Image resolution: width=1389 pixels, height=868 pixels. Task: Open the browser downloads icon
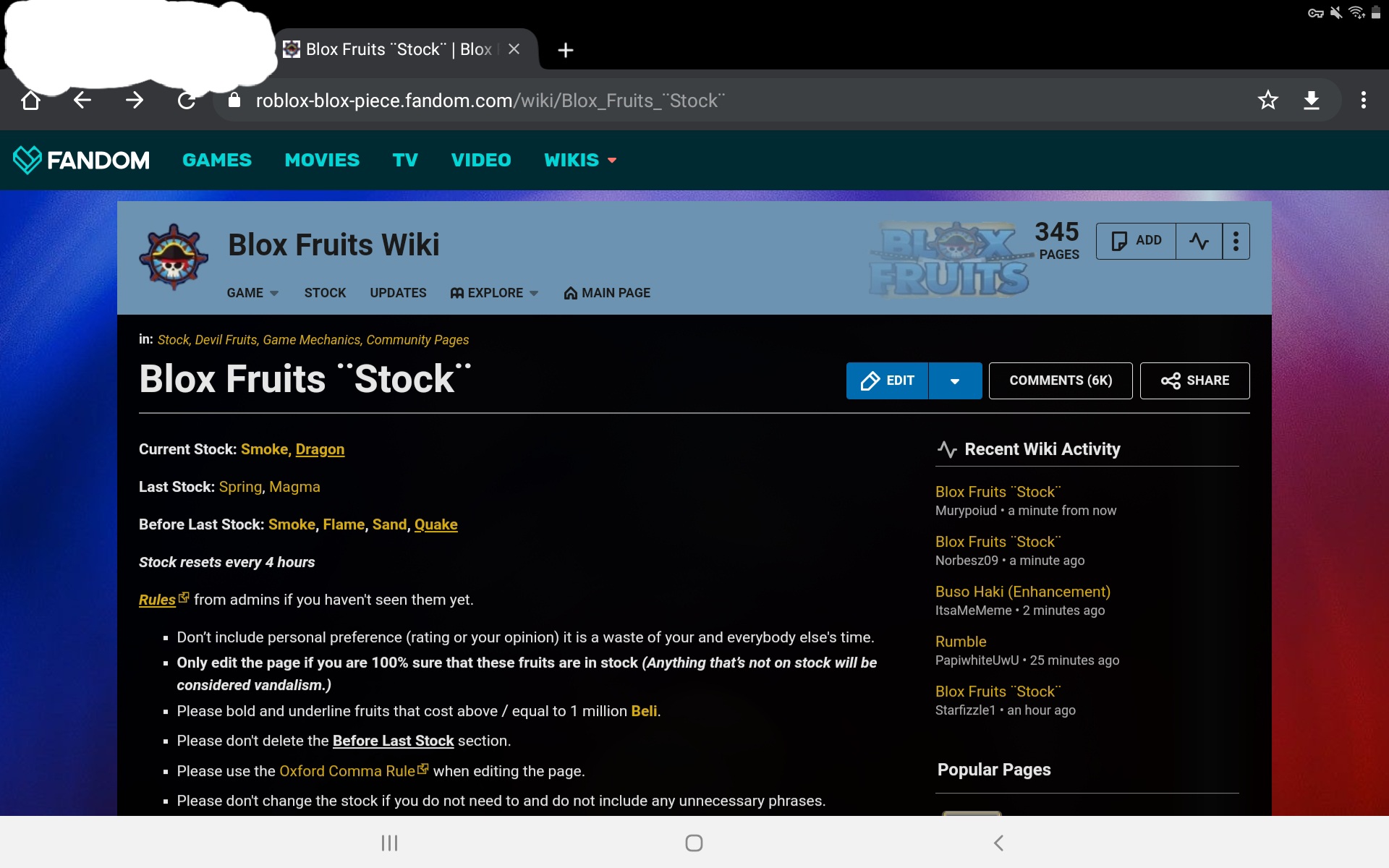tap(1312, 100)
